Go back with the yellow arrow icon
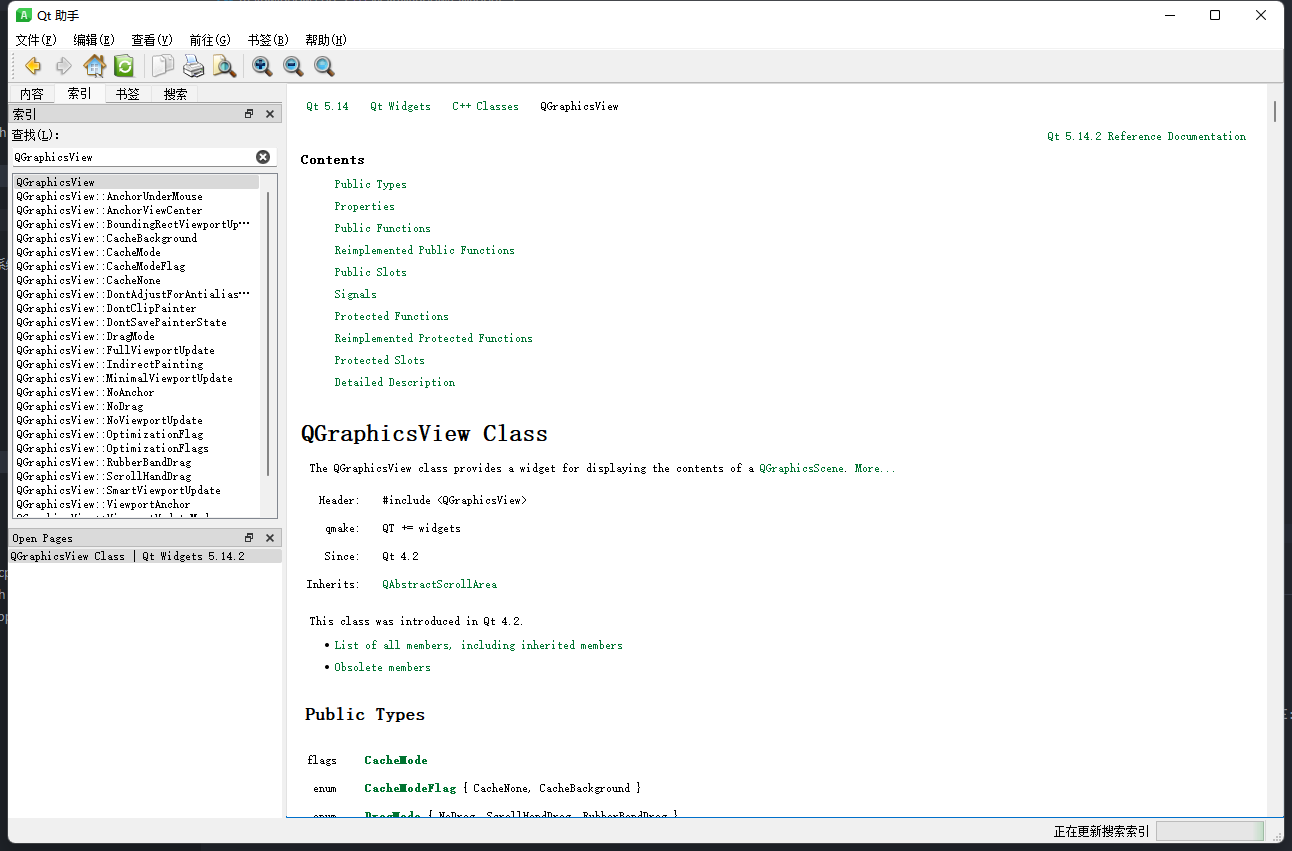The image size is (1292, 851). pyautogui.click(x=33, y=66)
